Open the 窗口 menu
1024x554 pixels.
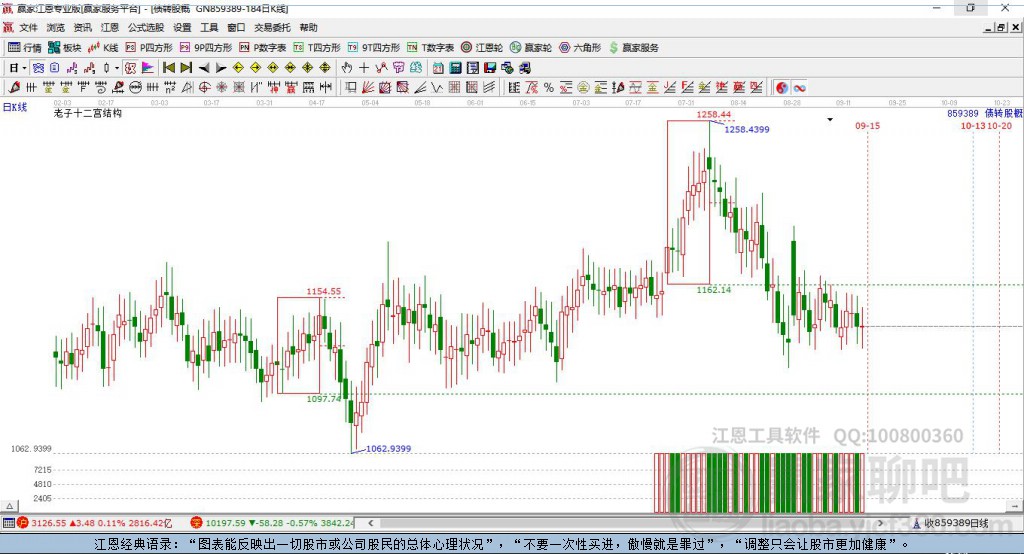[x=236, y=27]
